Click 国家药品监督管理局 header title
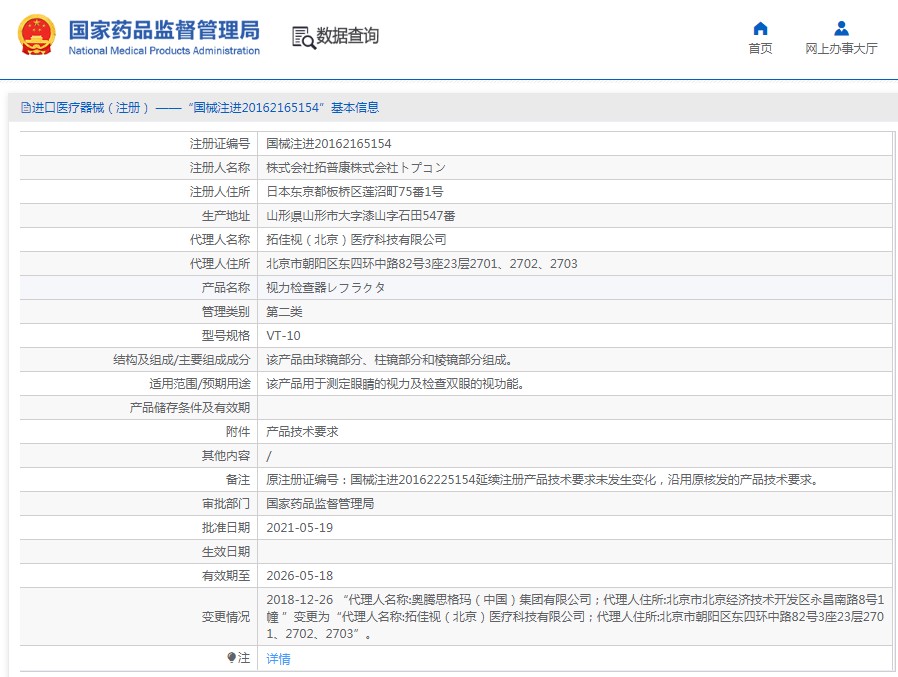898x677 pixels. 164,30
